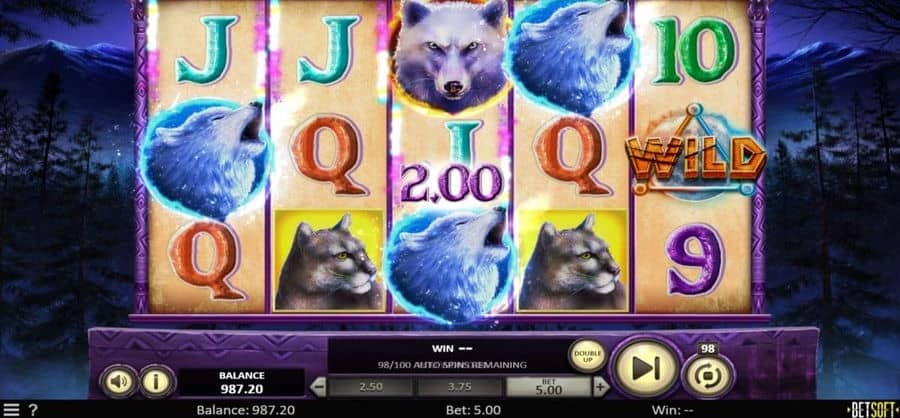The image size is (900, 418).
Task: Select the 2.50 bet option
Action: [x=371, y=386]
